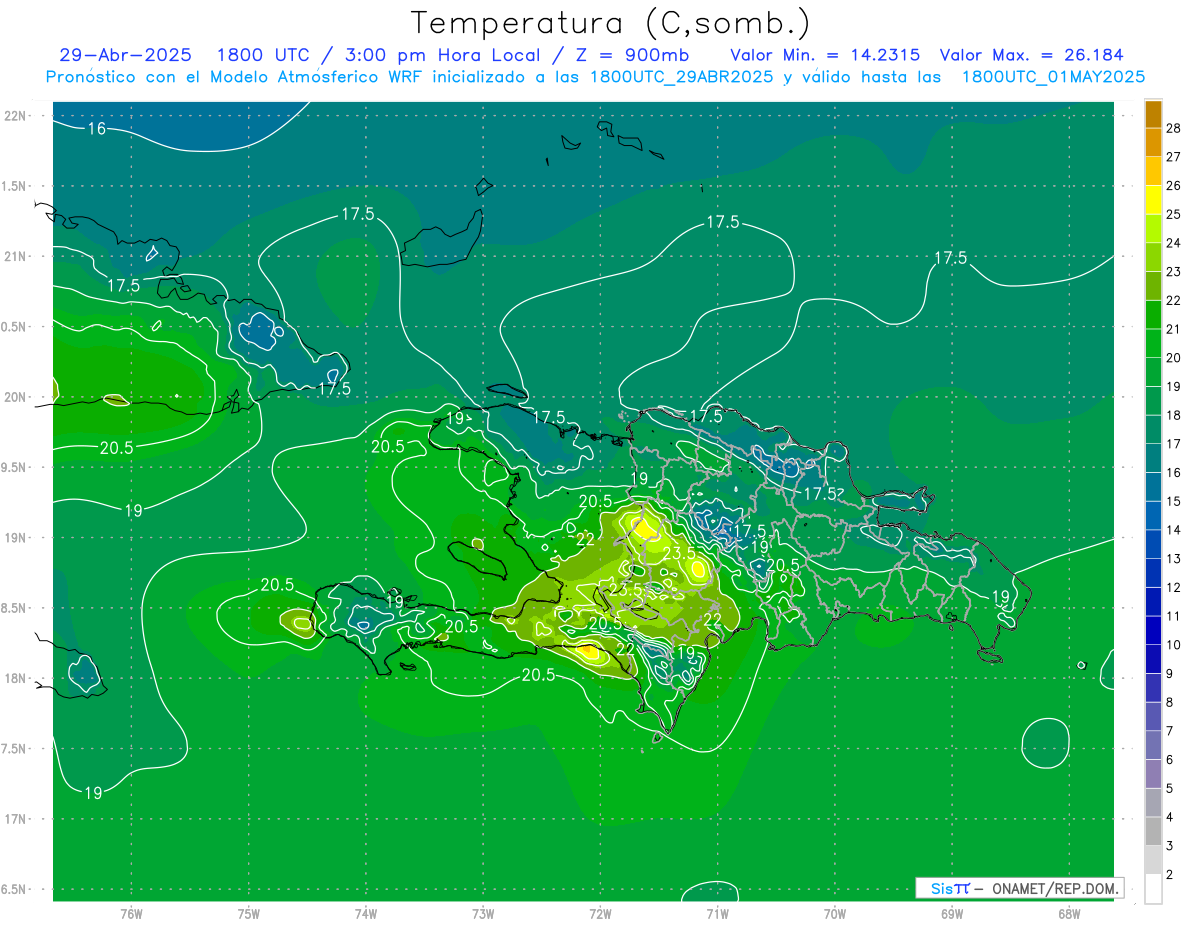
Task: Click the "75W" longitude axis label
Action: (x=249, y=914)
